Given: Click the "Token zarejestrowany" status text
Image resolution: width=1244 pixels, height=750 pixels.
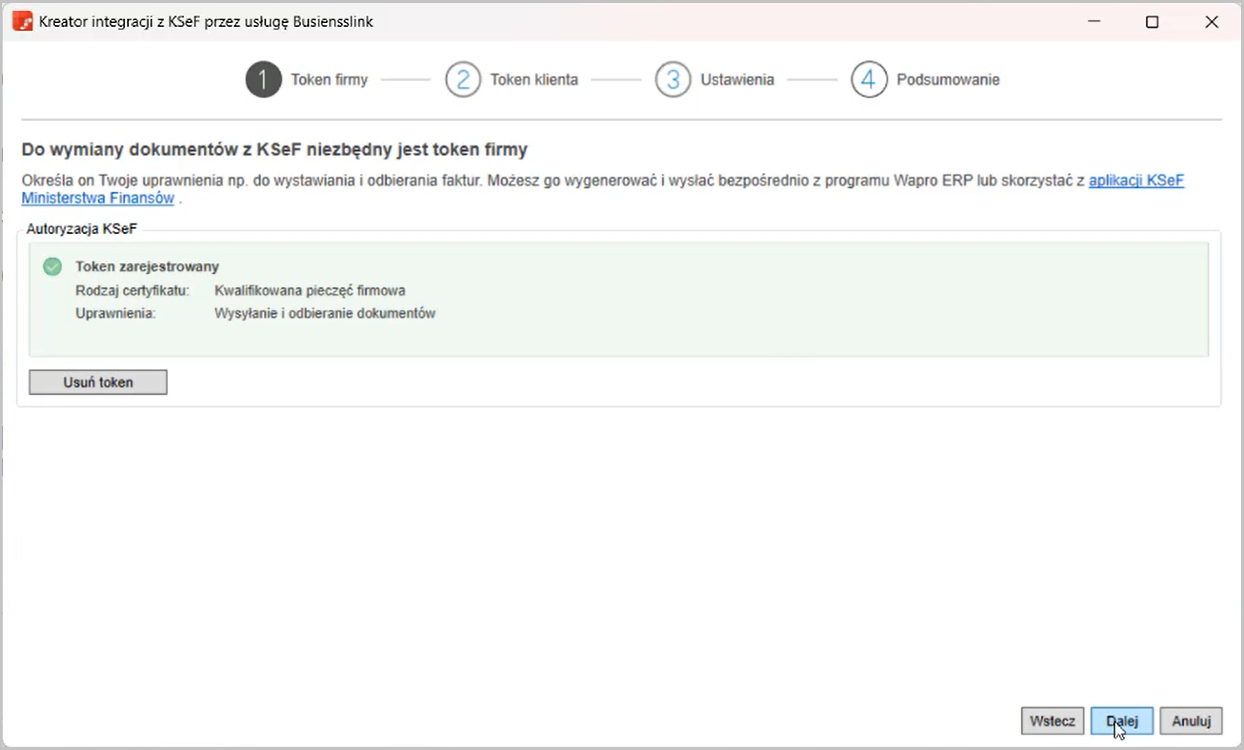Looking at the screenshot, I should pos(147,267).
